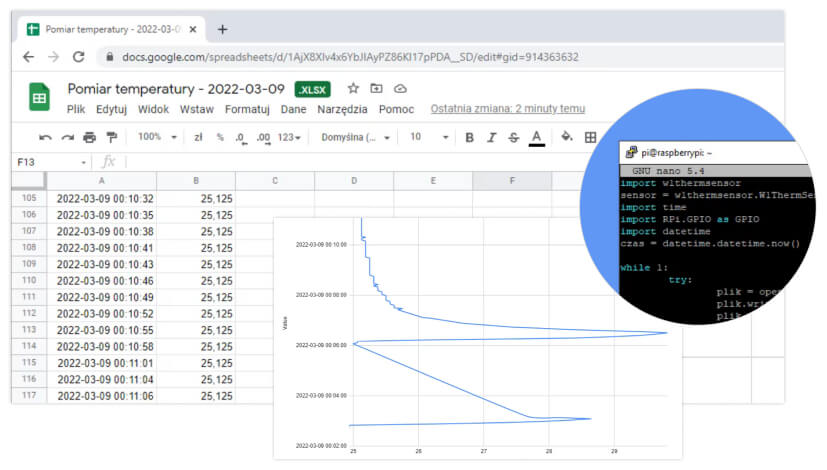This screenshot has height=470, width=827.
Task: Select row header 105
Action: pos(29,198)
